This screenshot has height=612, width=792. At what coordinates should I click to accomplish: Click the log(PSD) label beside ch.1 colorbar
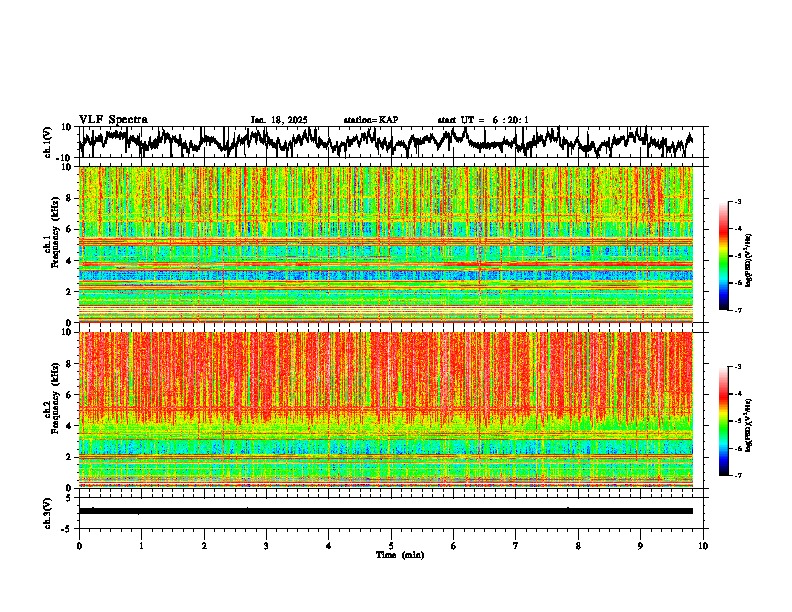pos(749,261)
